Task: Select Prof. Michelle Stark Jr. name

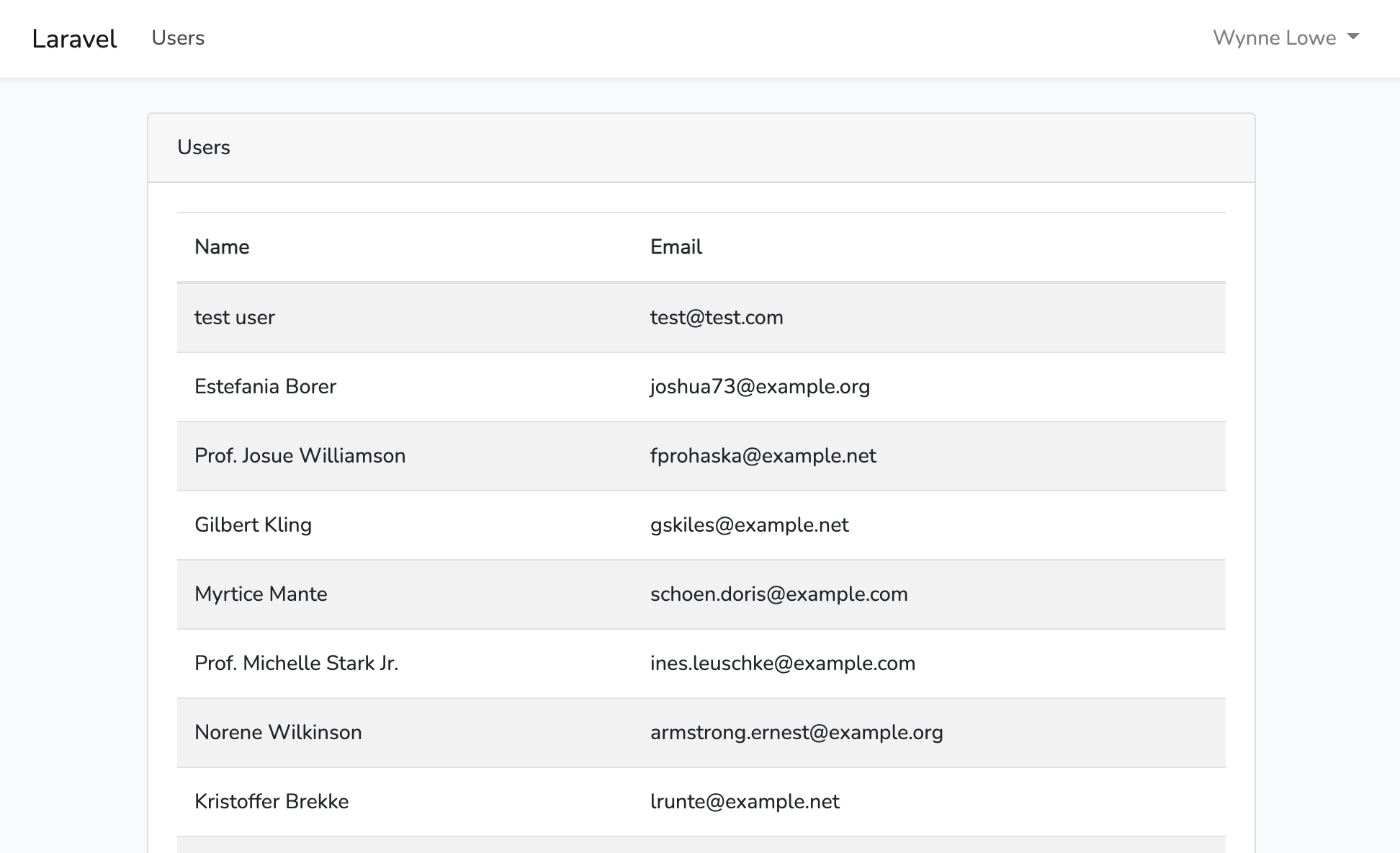Action: [x=296, y=663]
